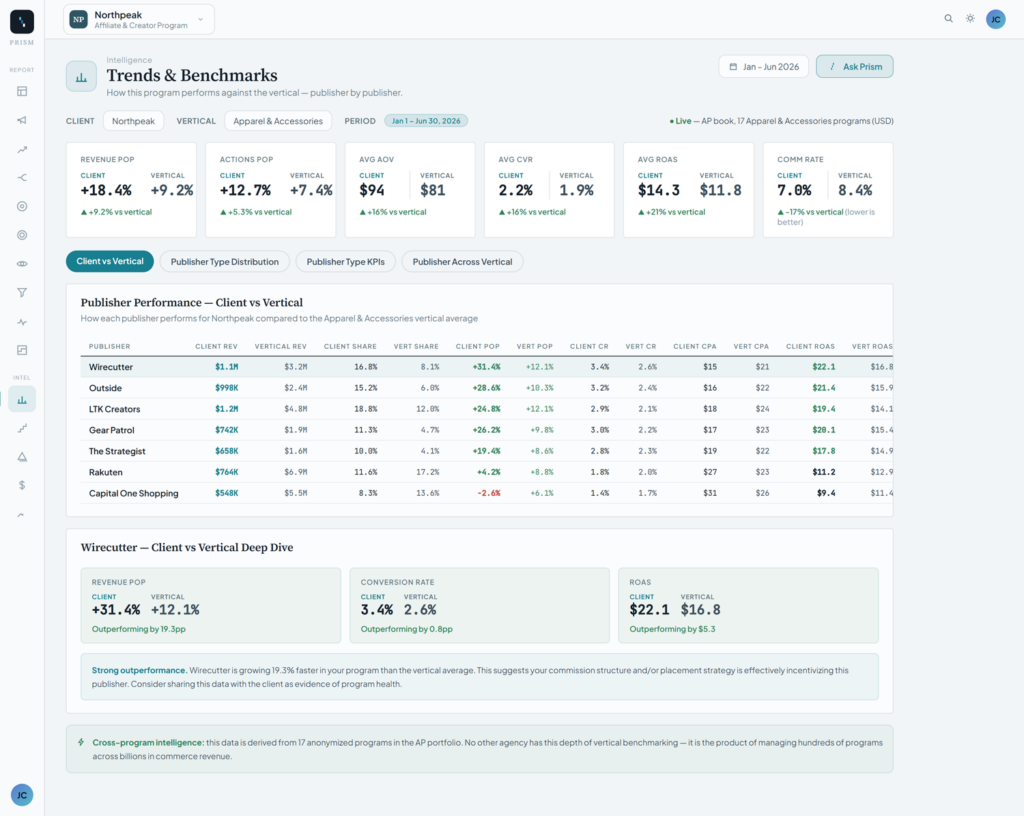The width and height of the screenshot is (1024, 816).
Task: Click the ACTIONS POP summary card
Action: [270, 190]
